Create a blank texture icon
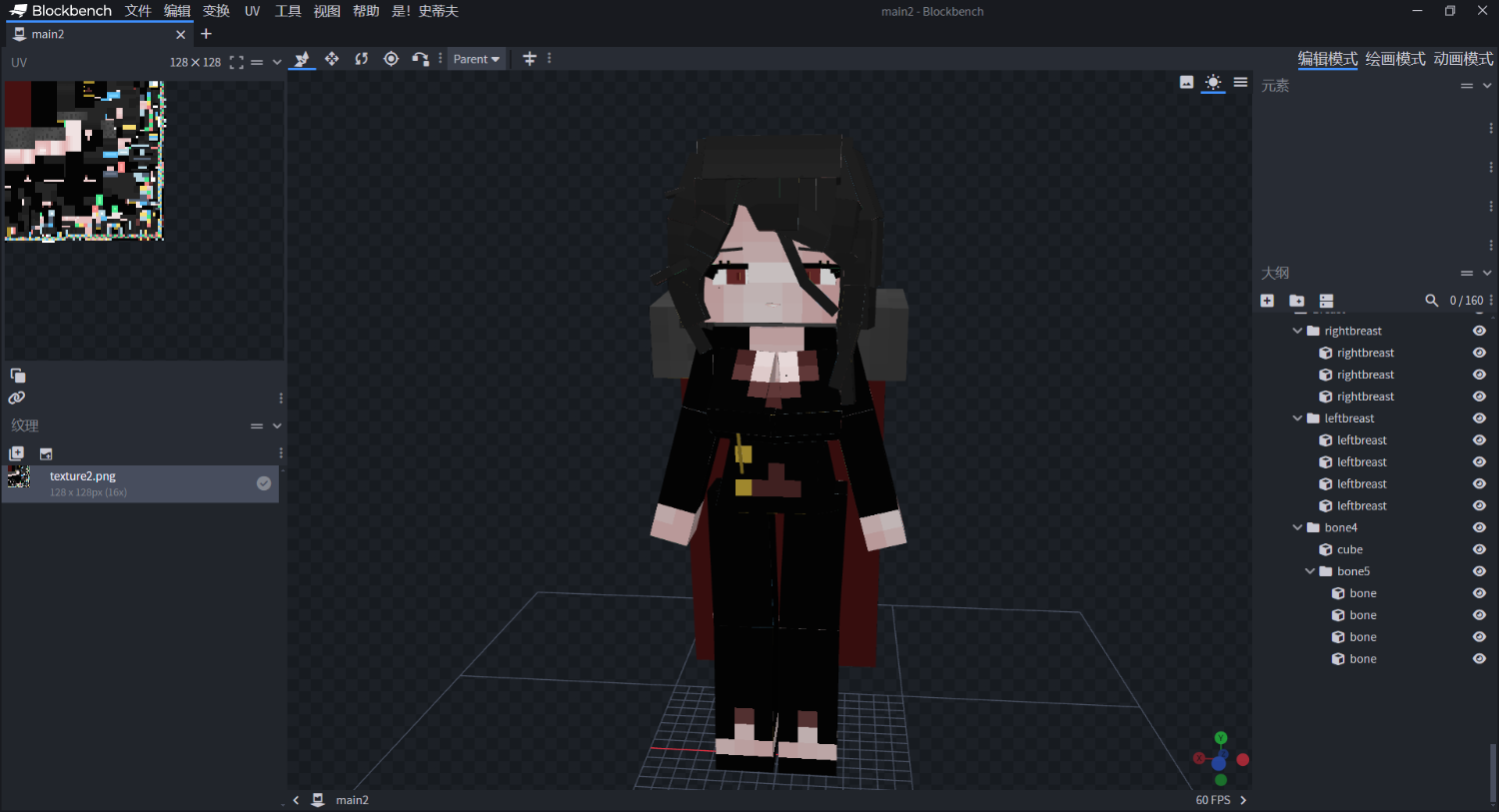1499x812 pixels. click(x=46, y=453)
